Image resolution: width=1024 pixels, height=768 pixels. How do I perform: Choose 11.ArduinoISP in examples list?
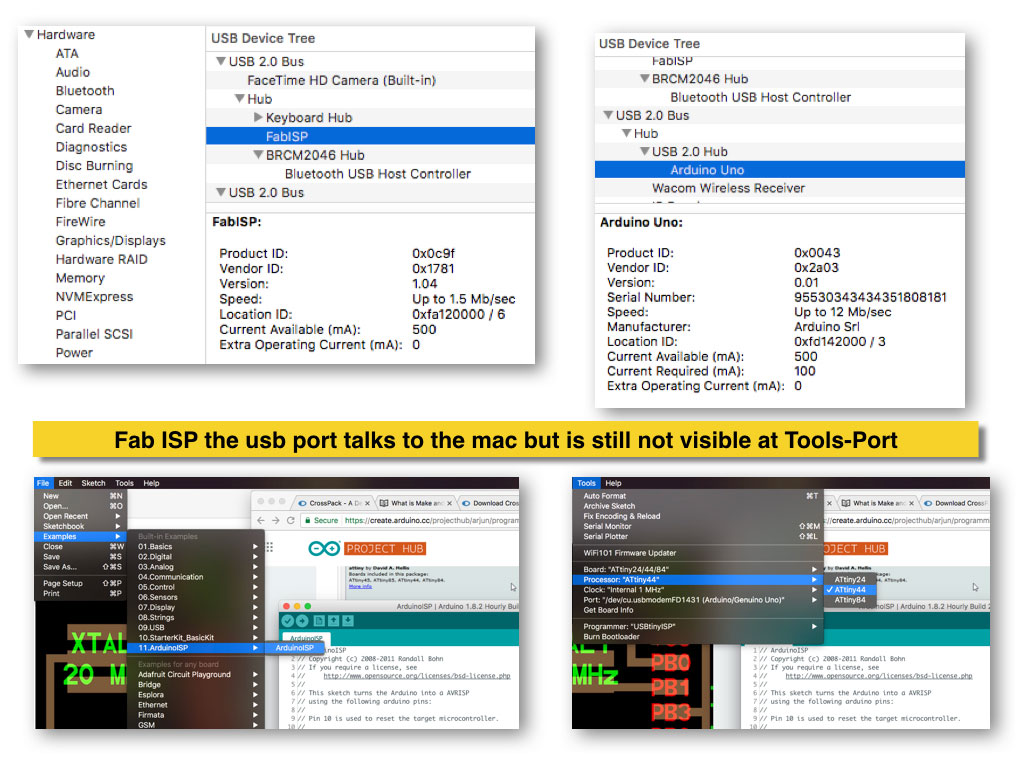196,648
